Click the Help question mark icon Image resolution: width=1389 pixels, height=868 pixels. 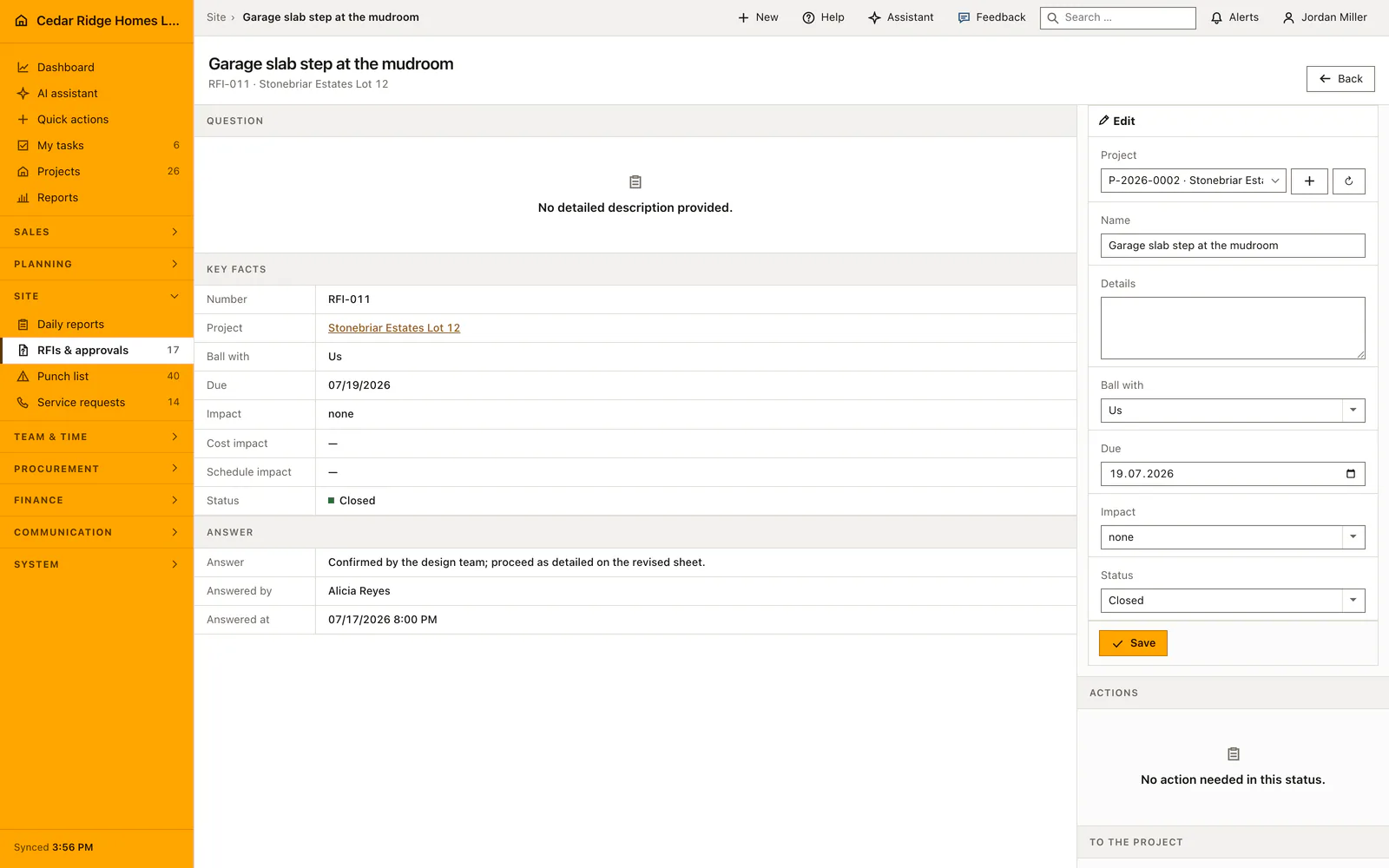(808, 17)
